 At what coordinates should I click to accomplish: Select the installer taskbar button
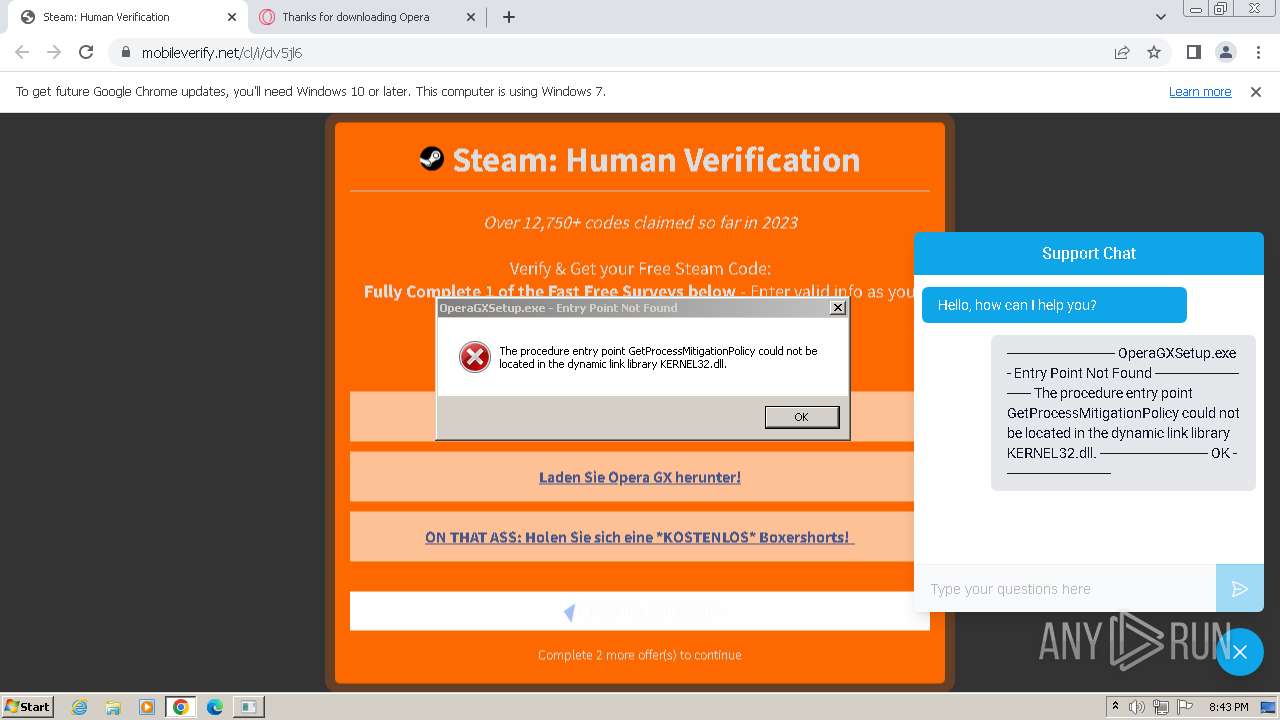pyautogui.click(x=248, y=707)
